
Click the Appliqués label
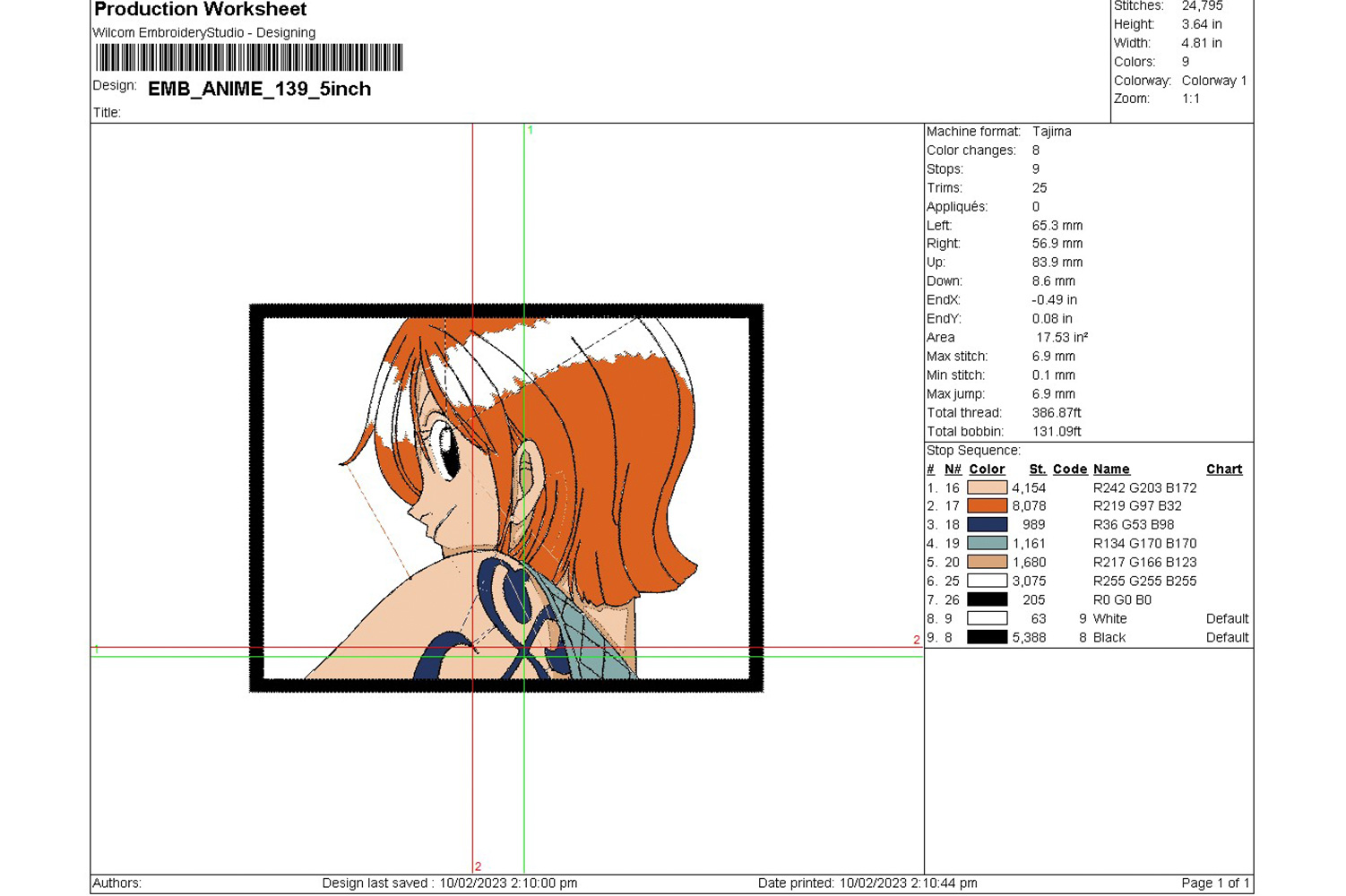957,207
